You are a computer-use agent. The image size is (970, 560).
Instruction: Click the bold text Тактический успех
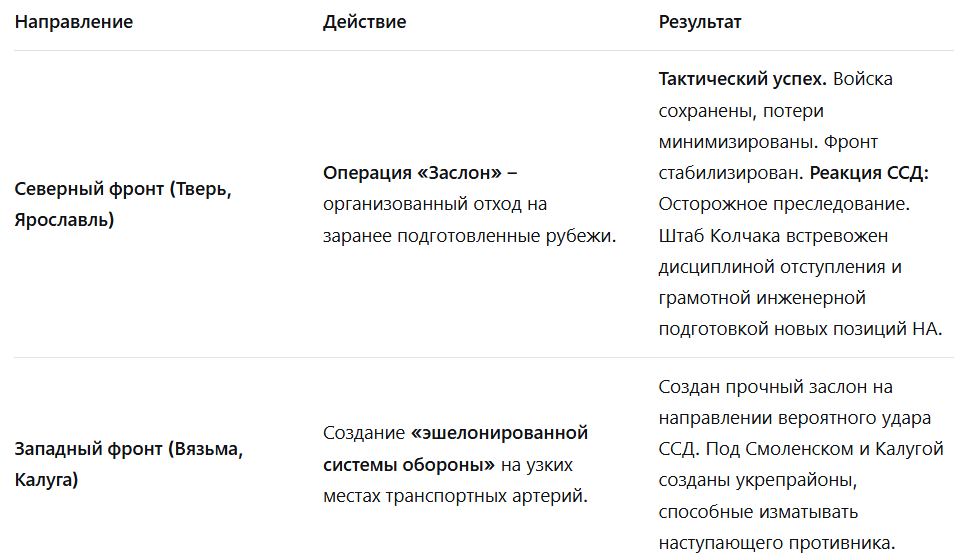(742, 79)
